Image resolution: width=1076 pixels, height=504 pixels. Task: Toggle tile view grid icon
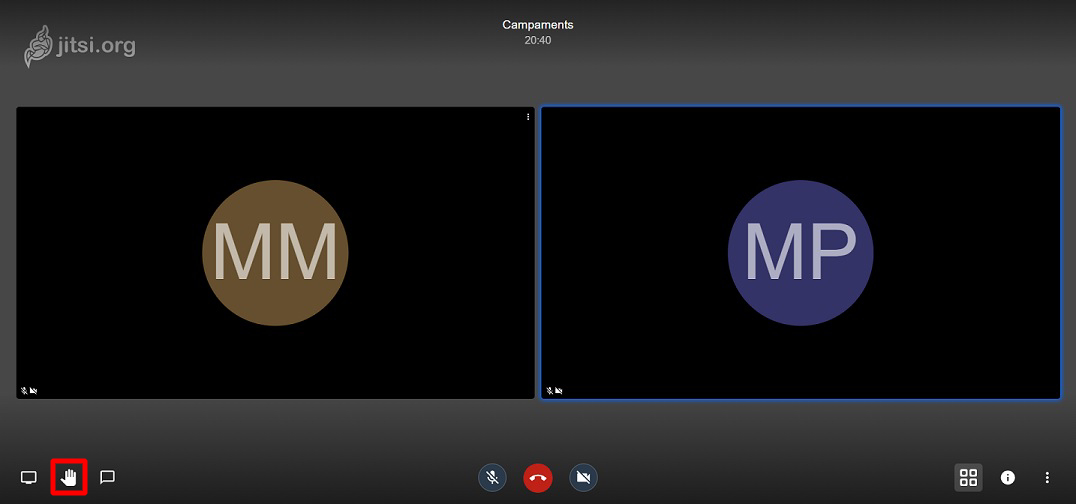pos(968,478)
